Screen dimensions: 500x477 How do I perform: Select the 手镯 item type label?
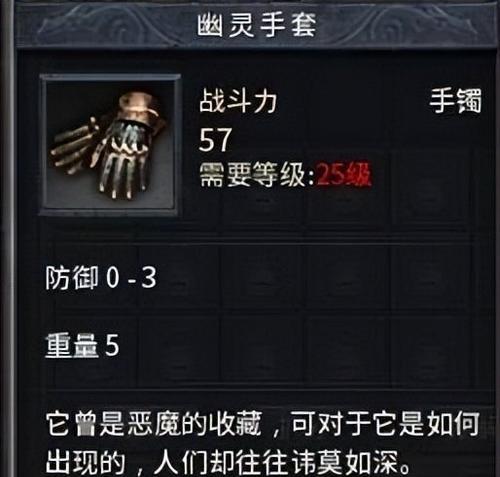[455, 100]
